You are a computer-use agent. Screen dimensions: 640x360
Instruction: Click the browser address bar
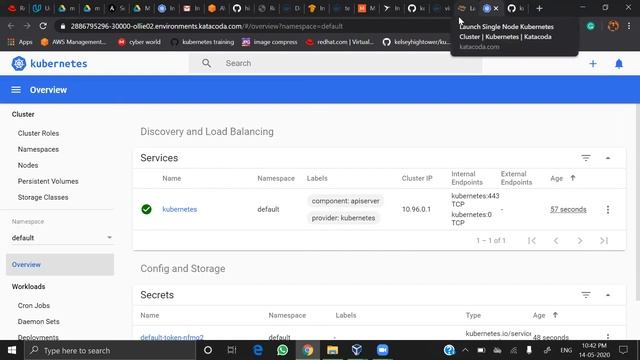click(x=253, y=26)
